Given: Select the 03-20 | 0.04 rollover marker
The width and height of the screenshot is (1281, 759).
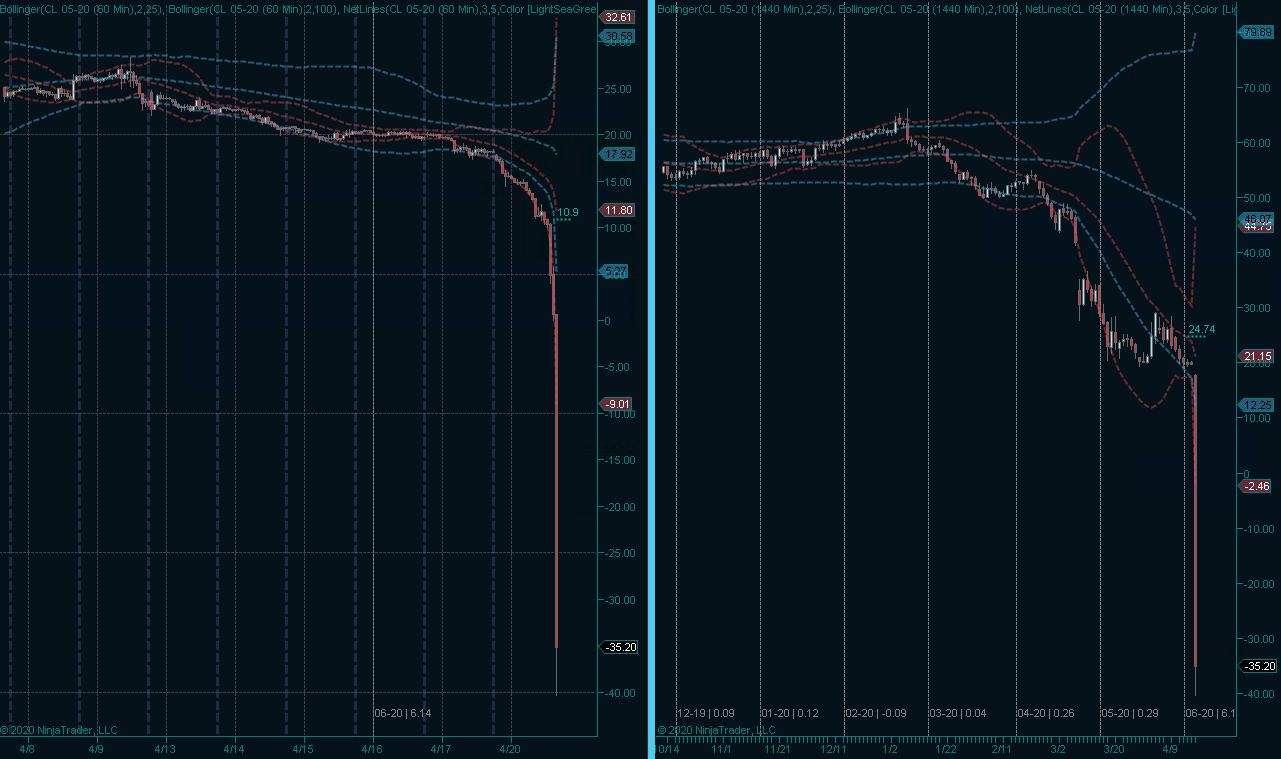Looking at the screenshot, I should tap(957, 713).
